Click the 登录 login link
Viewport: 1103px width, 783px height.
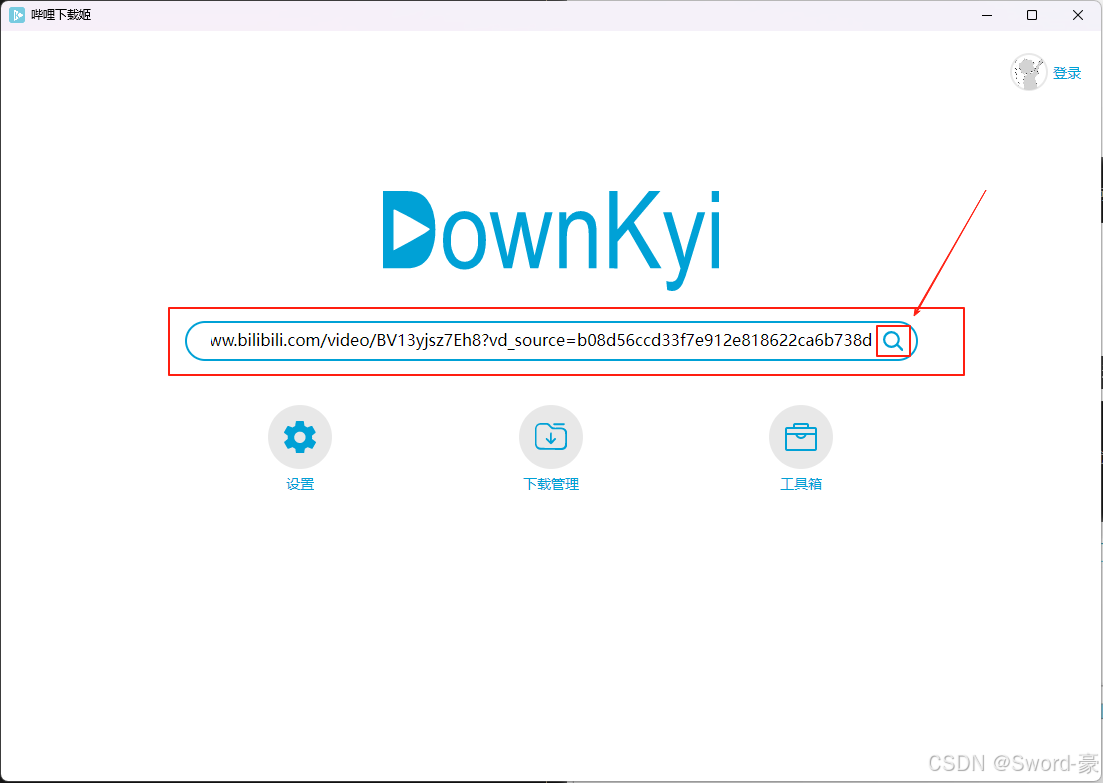1066,72
